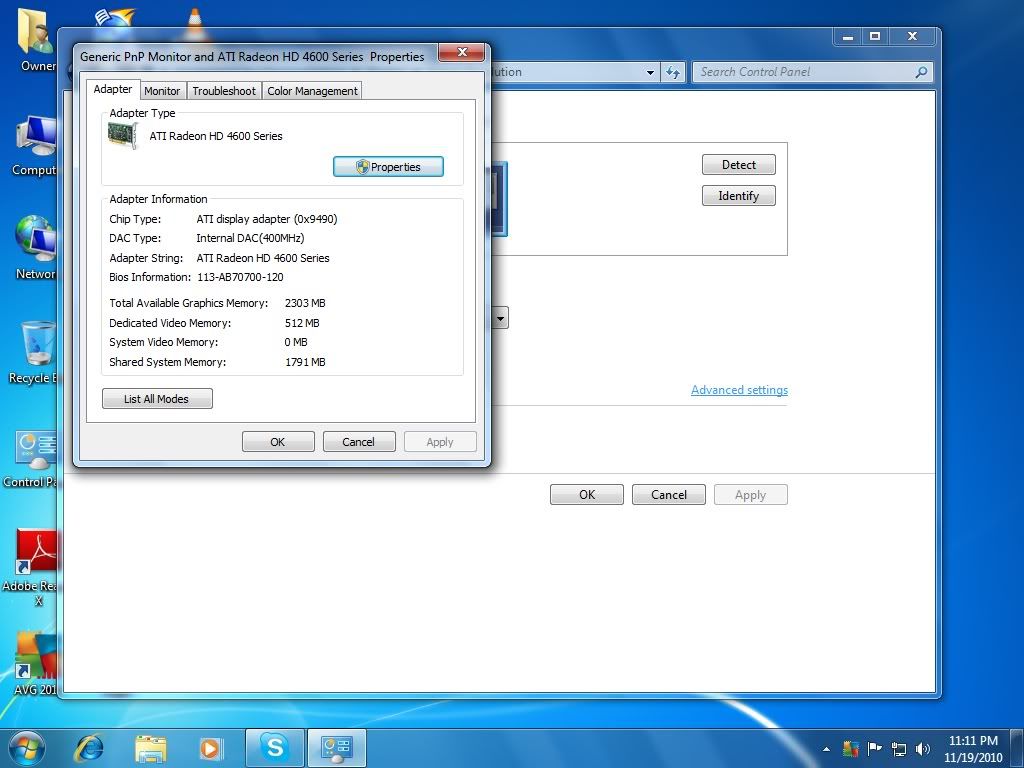
Task: Expand the address bar history dropdown
Action: (650, 72)
